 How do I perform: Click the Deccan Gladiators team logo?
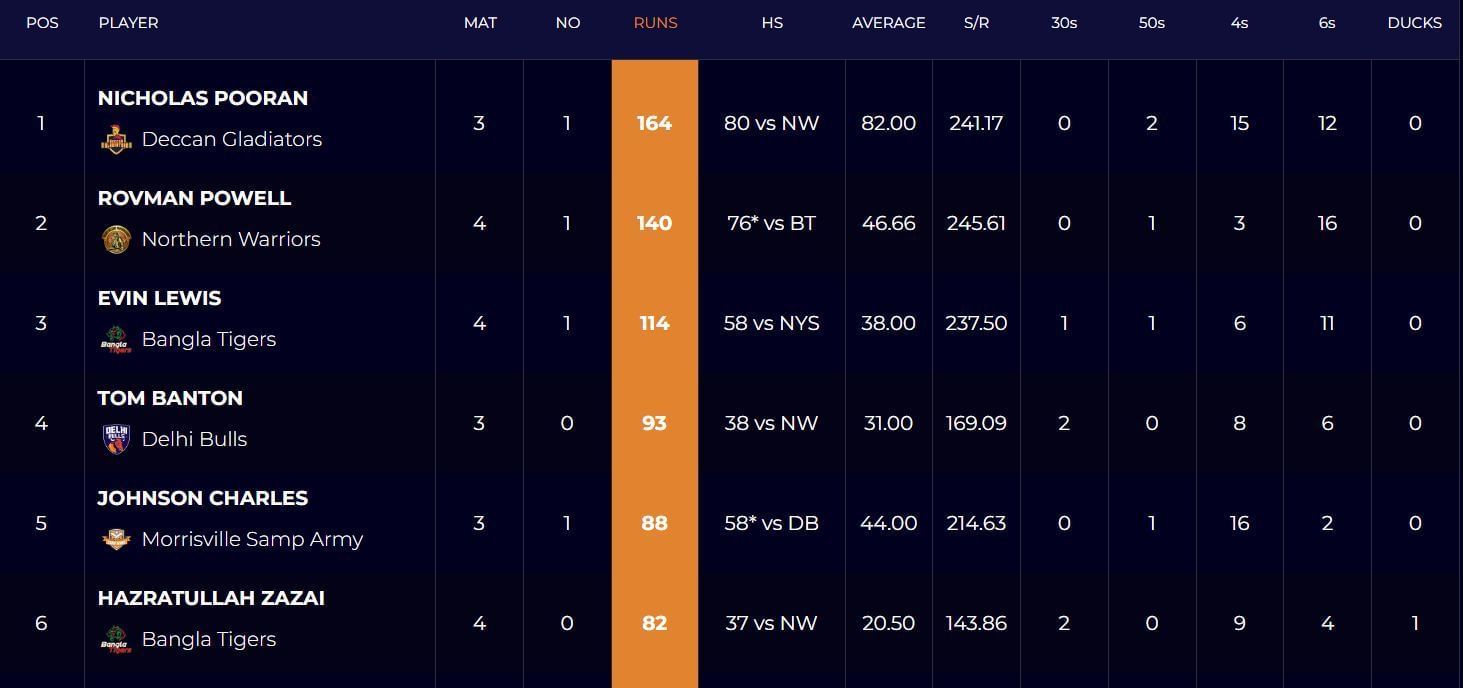pyautogui.click(x=116, y=139)
